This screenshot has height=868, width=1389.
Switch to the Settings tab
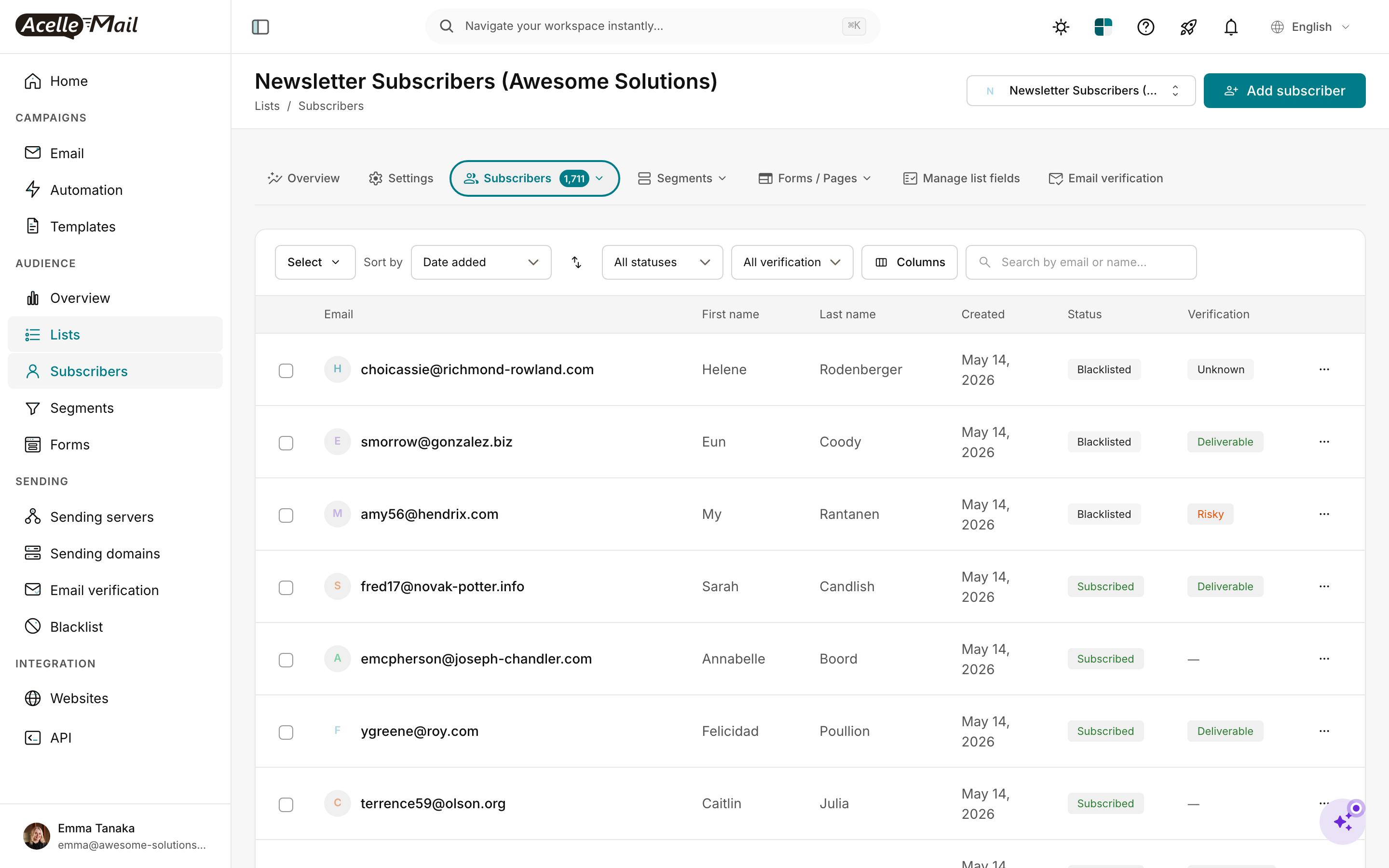(401, 178)
